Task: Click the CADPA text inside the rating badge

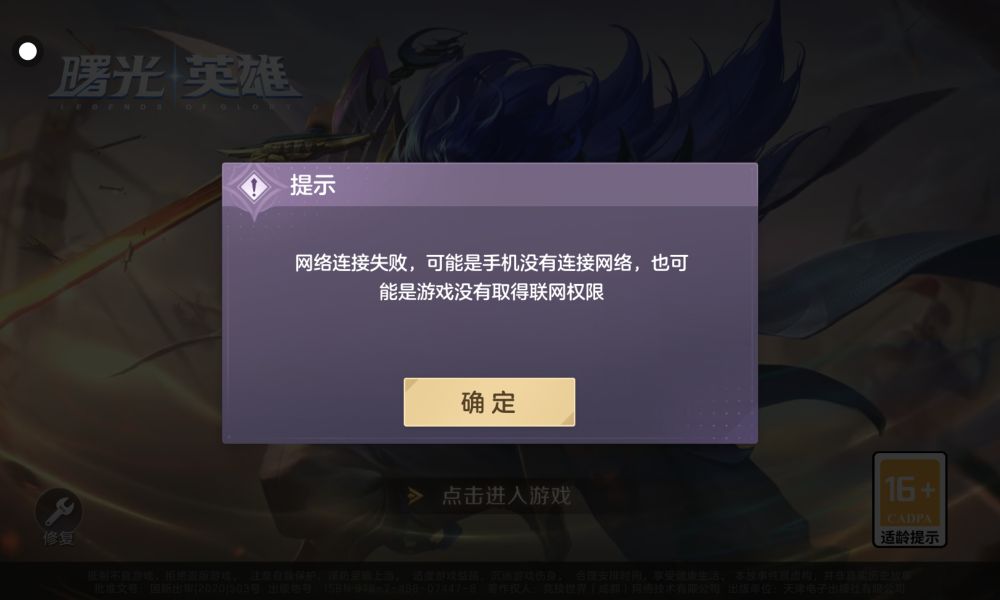Action: [x=909, y=517]
